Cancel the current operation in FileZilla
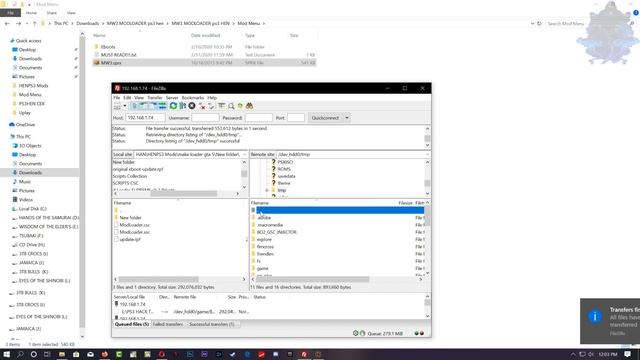Screen dimensions: 640x360 point(192,106)
